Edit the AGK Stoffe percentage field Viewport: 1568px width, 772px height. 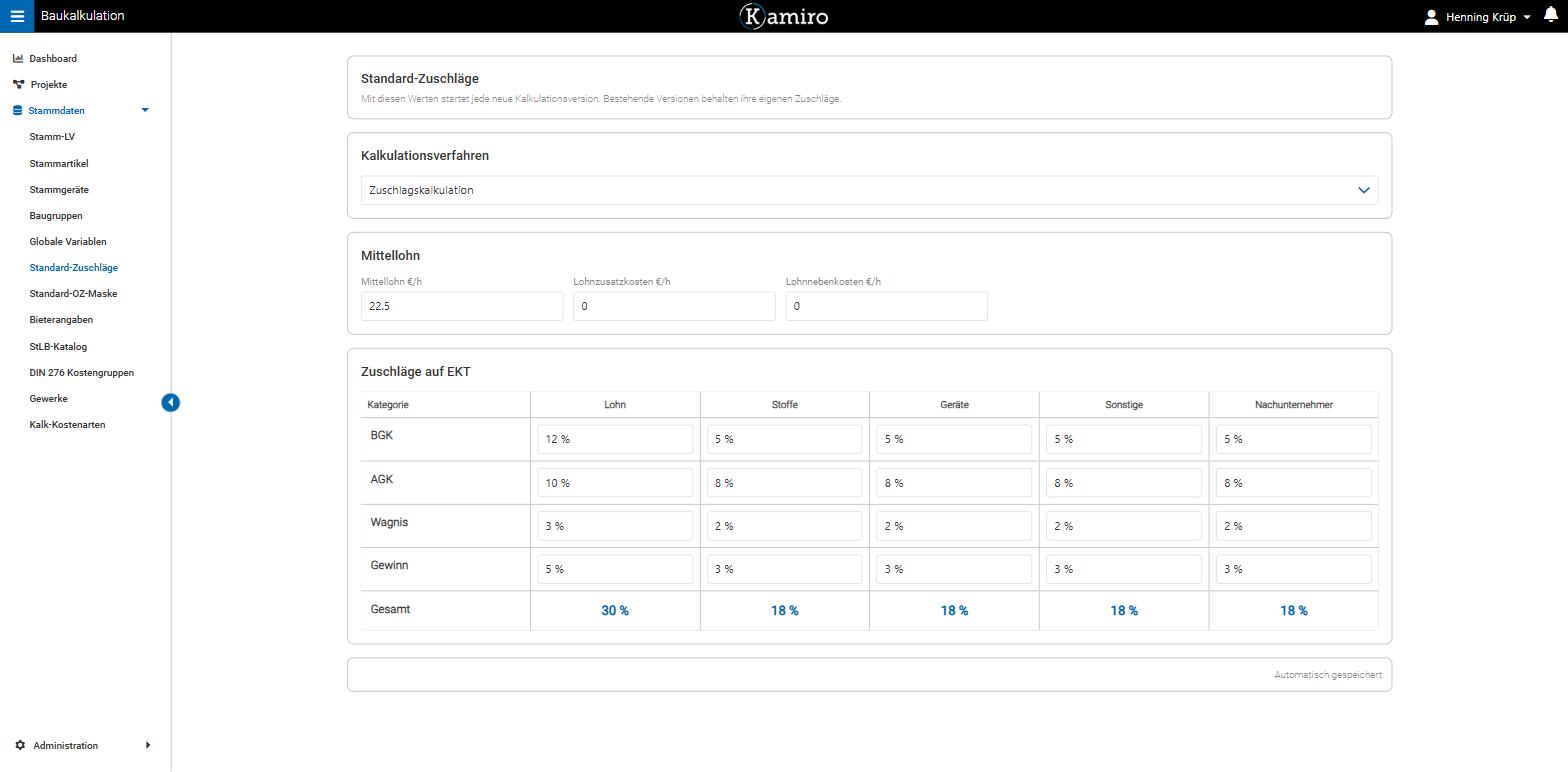(784, 483)
